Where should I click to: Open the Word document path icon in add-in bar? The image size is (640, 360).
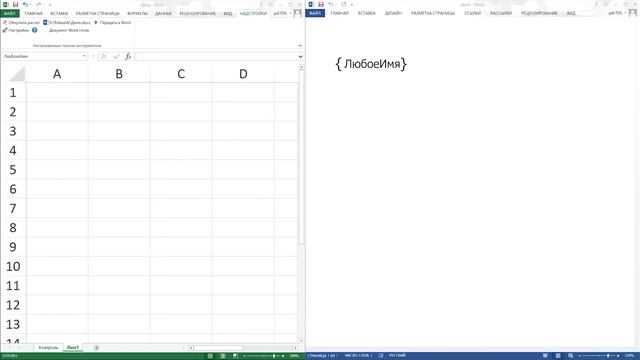[x=45, y=22]
